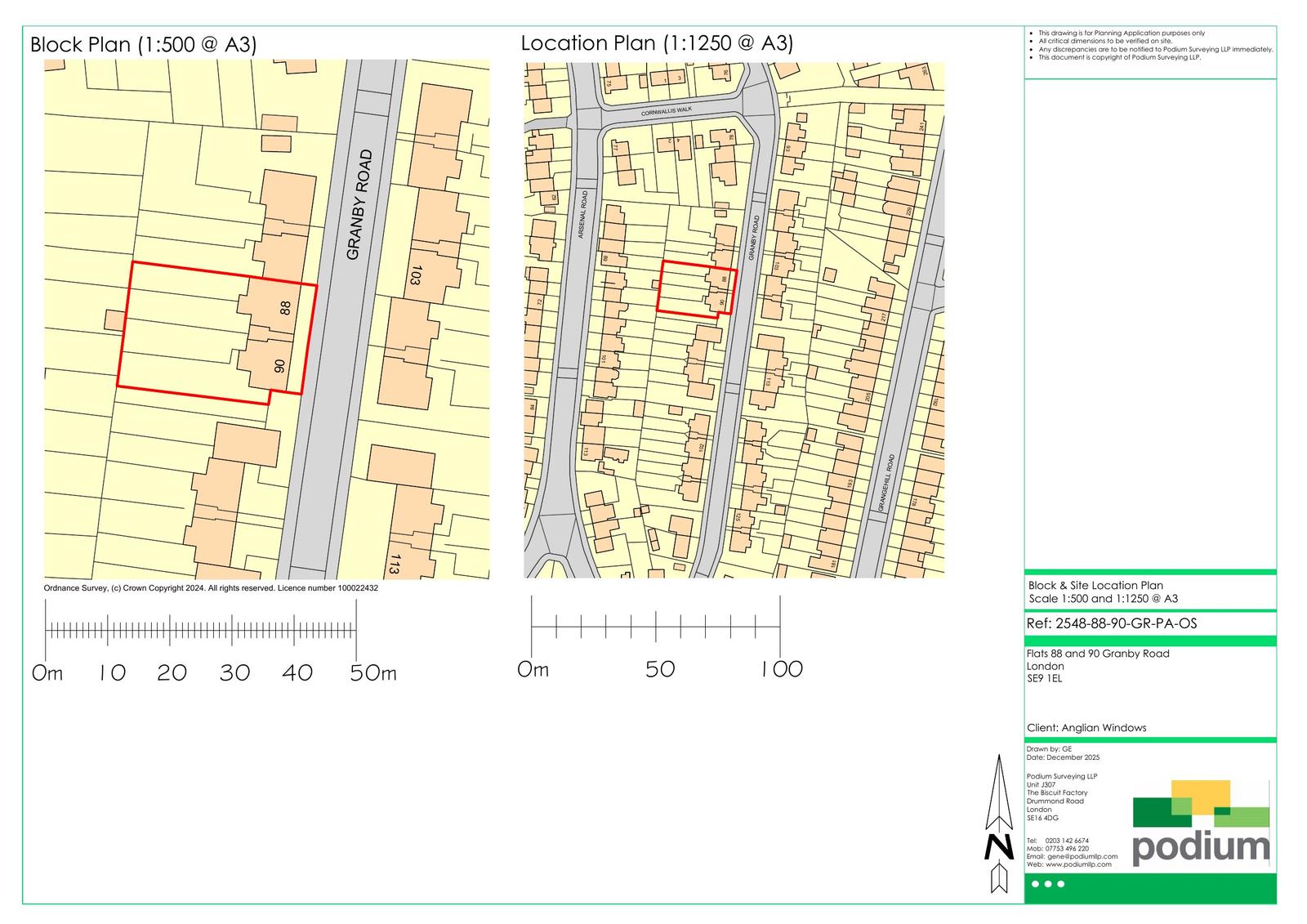Select the Location Plan (1:1250 @ A3) heading
The width and height of the screenshot is (1307, 924).
657,42
